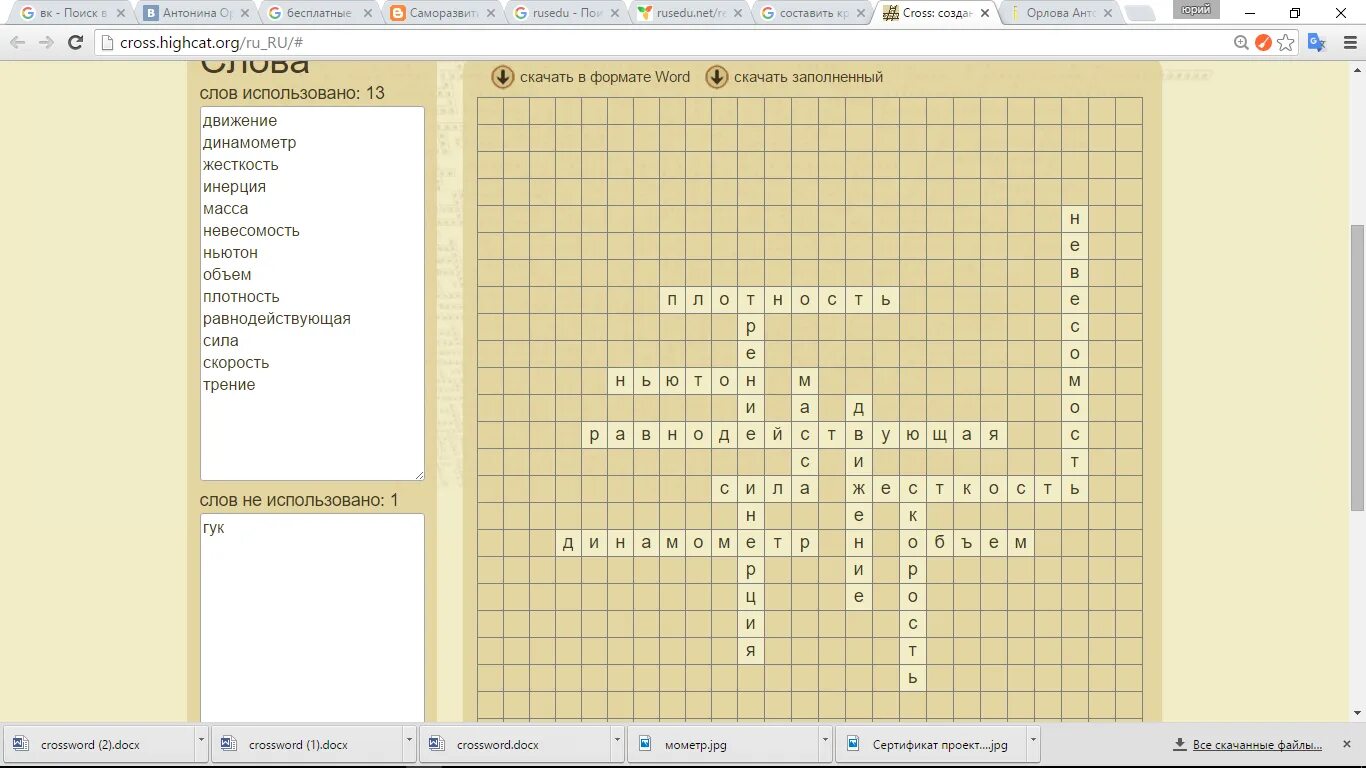Image resolution: width=1366 pixels, height=768 pixels.
Task: Close the active Cross tab
Action: (985, 14)
